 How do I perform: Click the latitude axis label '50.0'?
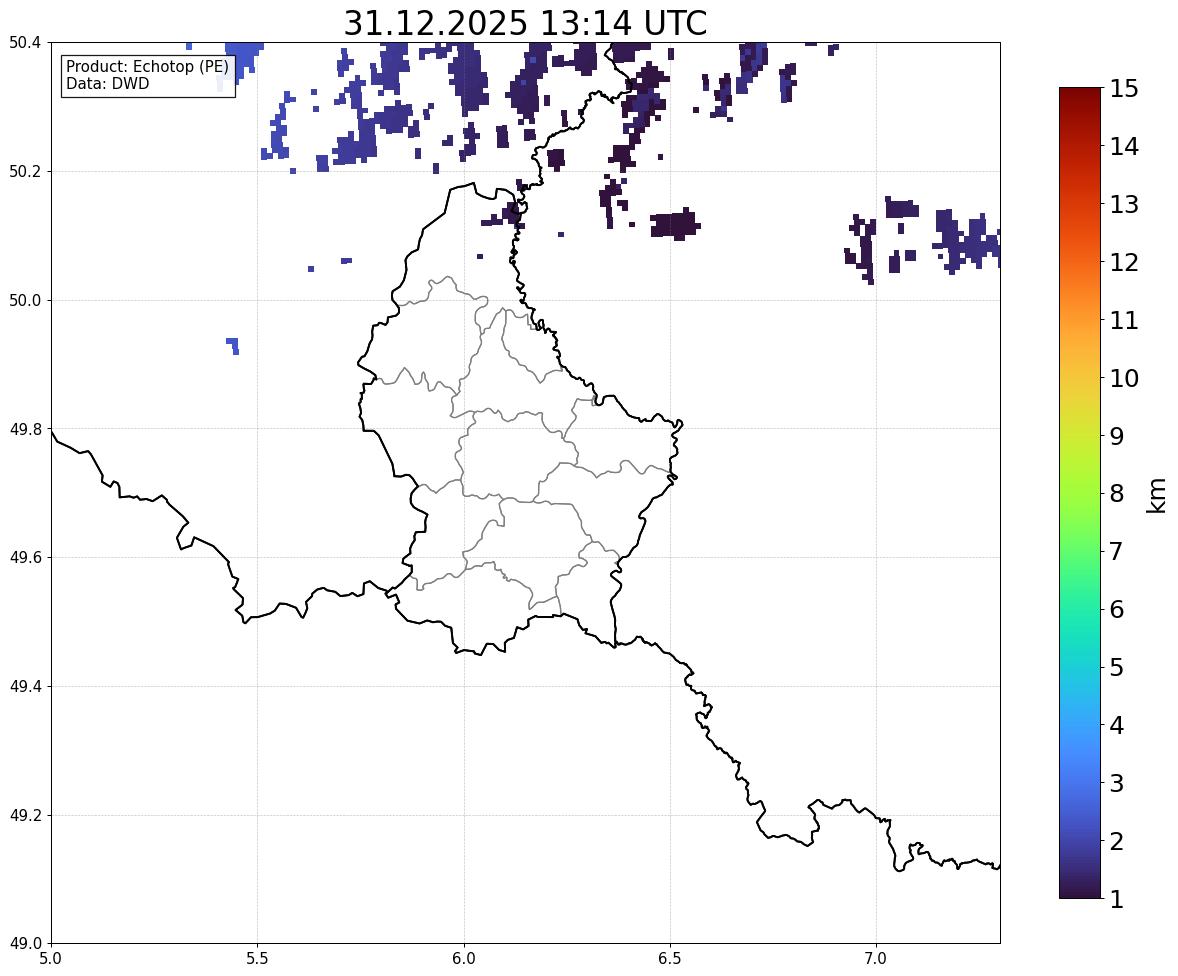pos(25,301)
